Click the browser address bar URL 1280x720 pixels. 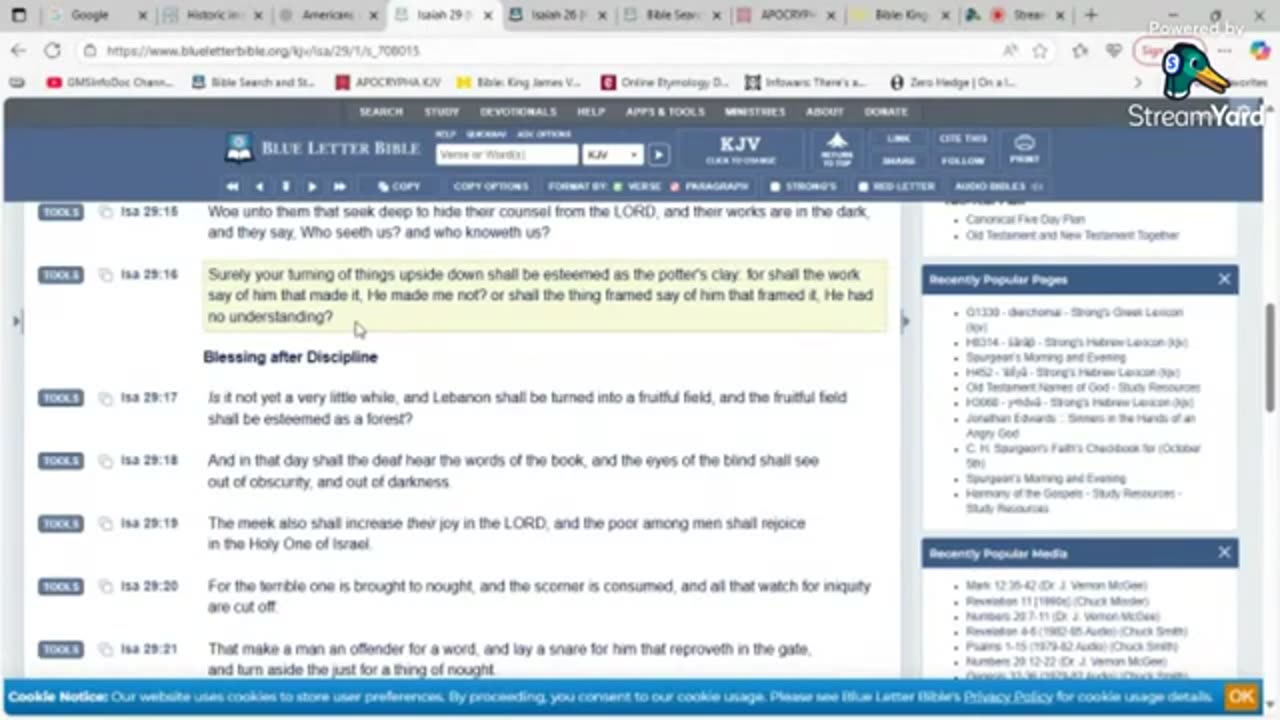(x=263, y=50)
